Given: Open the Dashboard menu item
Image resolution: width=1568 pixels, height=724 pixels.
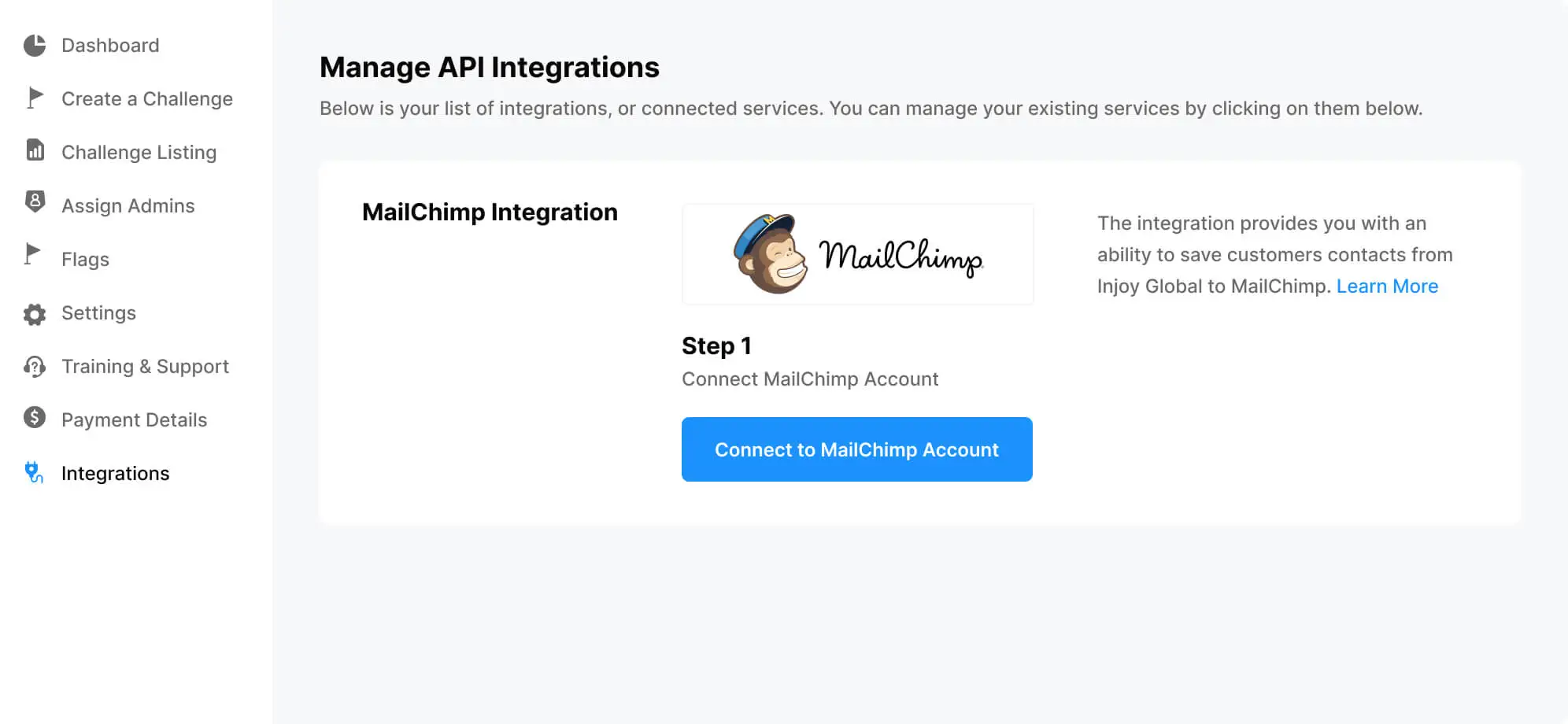Looking at the screenshot, I should coord(110,46).
